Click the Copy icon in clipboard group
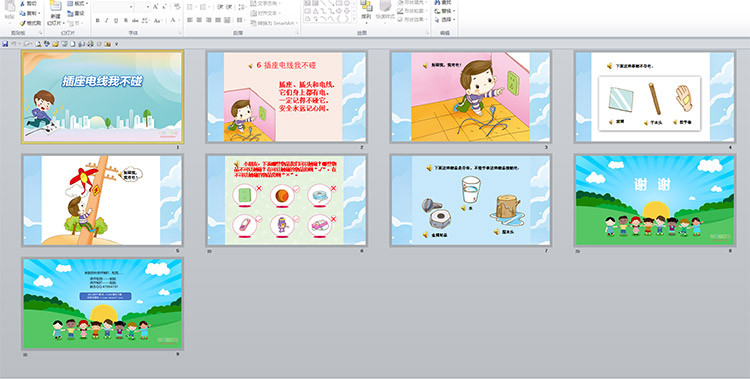This screenshot has width=750, height=379. coord(22,13)
